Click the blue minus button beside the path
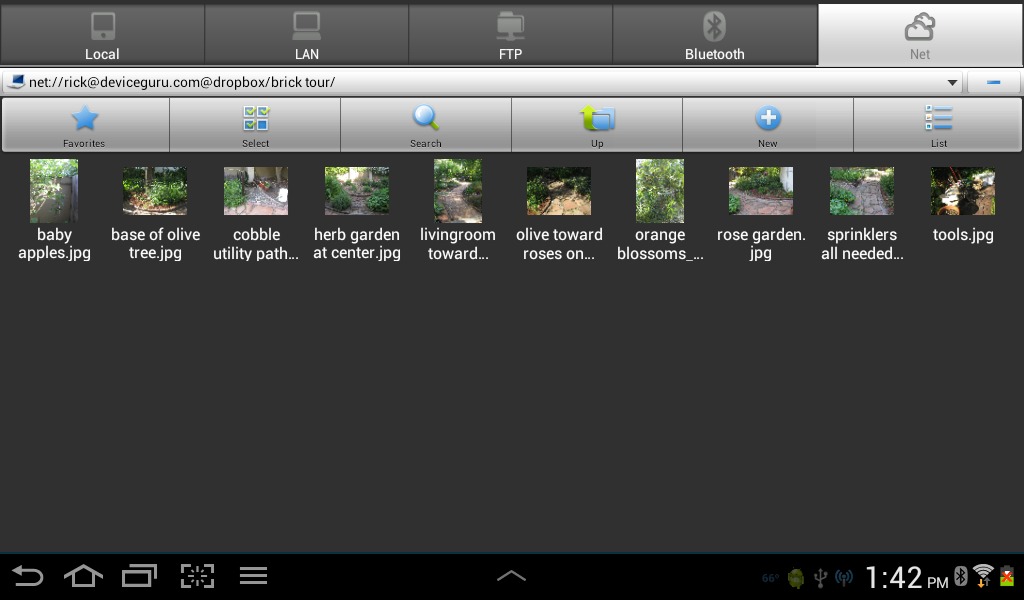The height and width of the screenshot is (600, 1024). point(993,82)
